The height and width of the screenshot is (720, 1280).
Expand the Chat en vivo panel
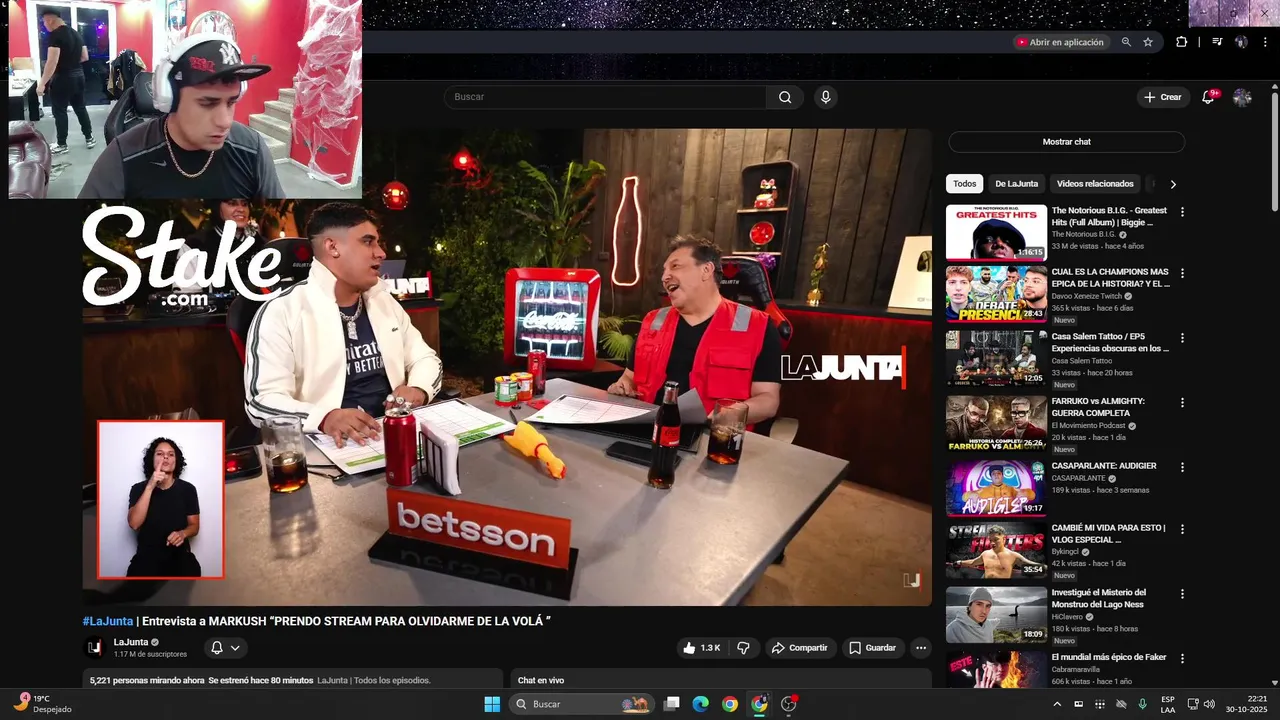click(x=720, y=679)
